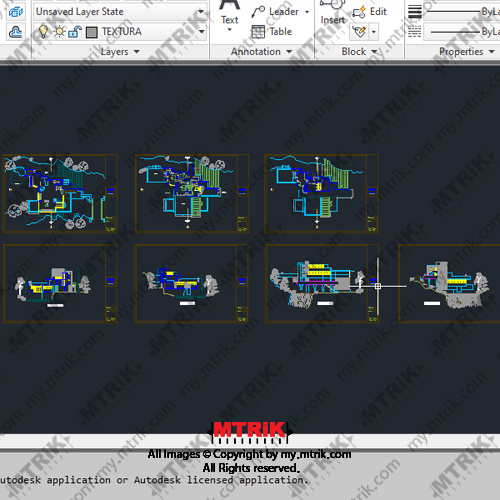Click the TEXTURA layer color swatch
500x500 pixels.
coord(92,32)
